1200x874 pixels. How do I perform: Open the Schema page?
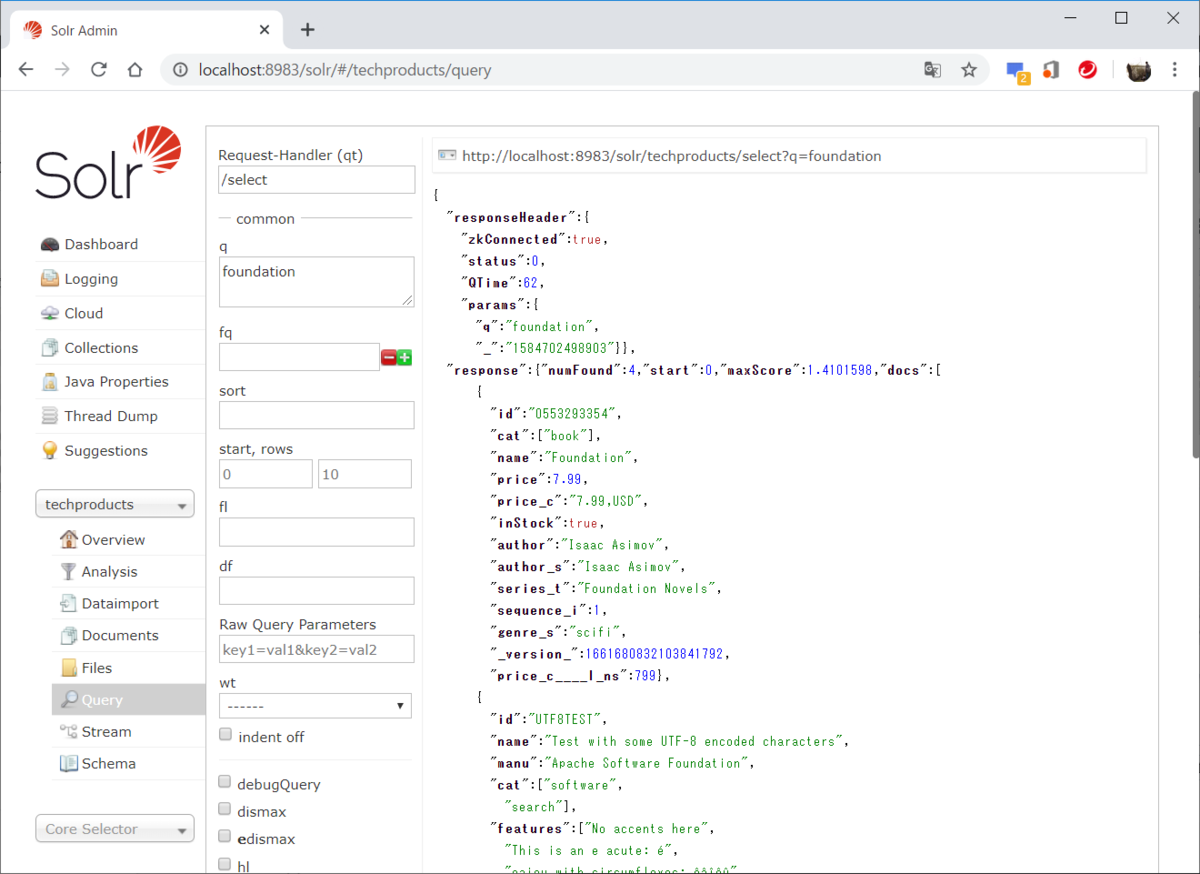[x=108, y=763]
